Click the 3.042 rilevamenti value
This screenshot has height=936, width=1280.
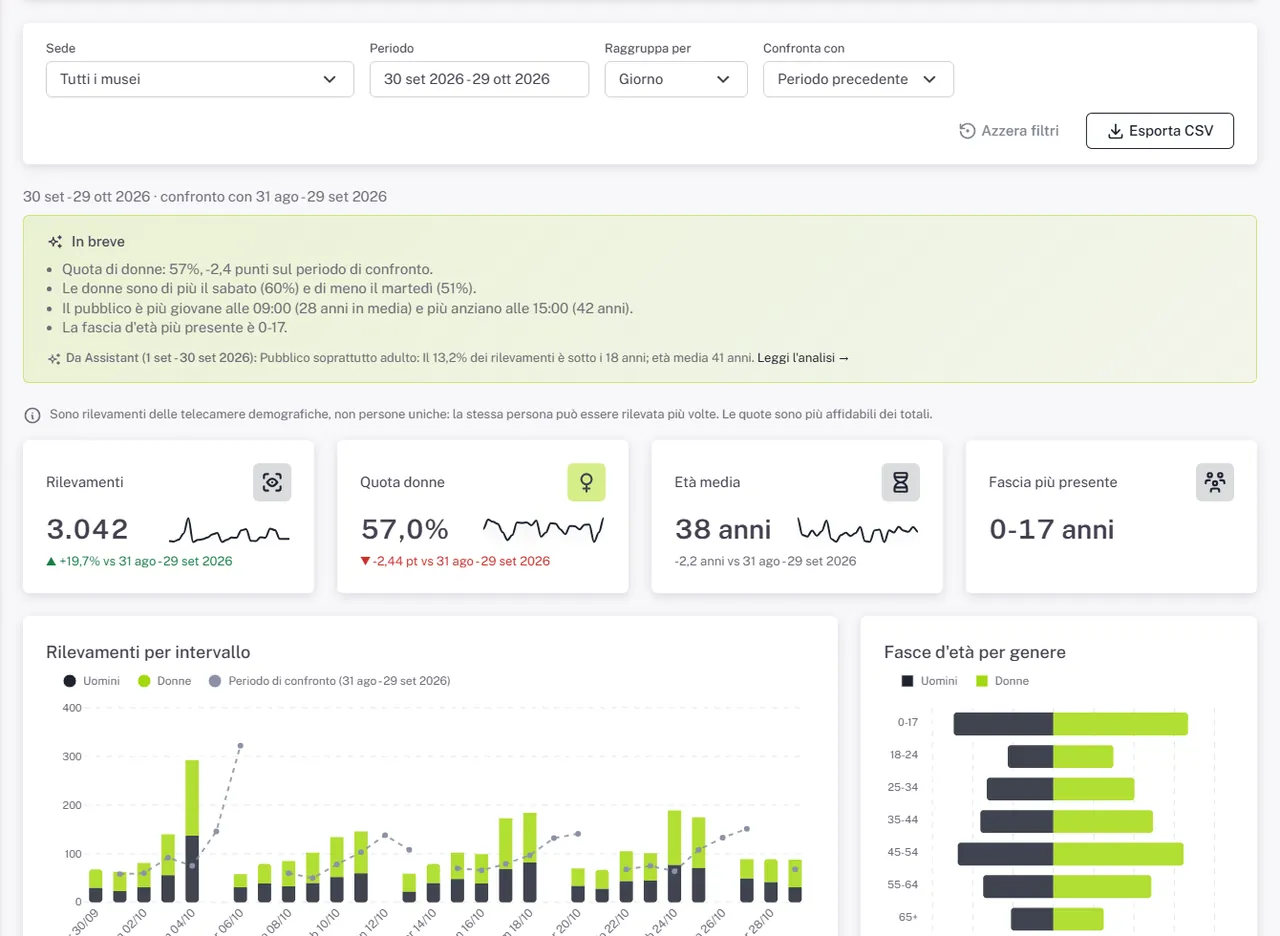88,529
